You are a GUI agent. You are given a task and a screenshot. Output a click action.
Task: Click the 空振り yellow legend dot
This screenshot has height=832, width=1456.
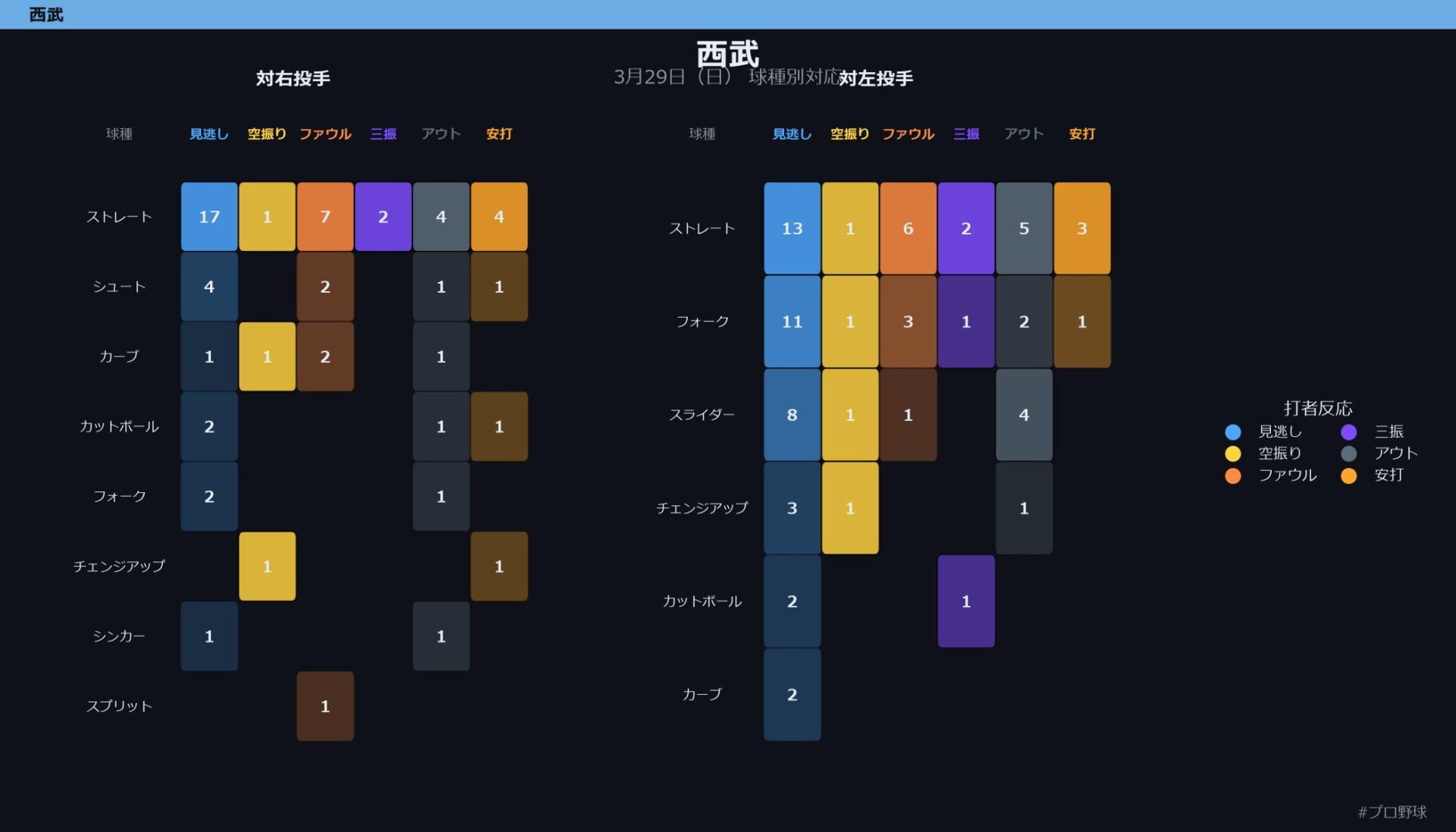(x=1233, y=454)
